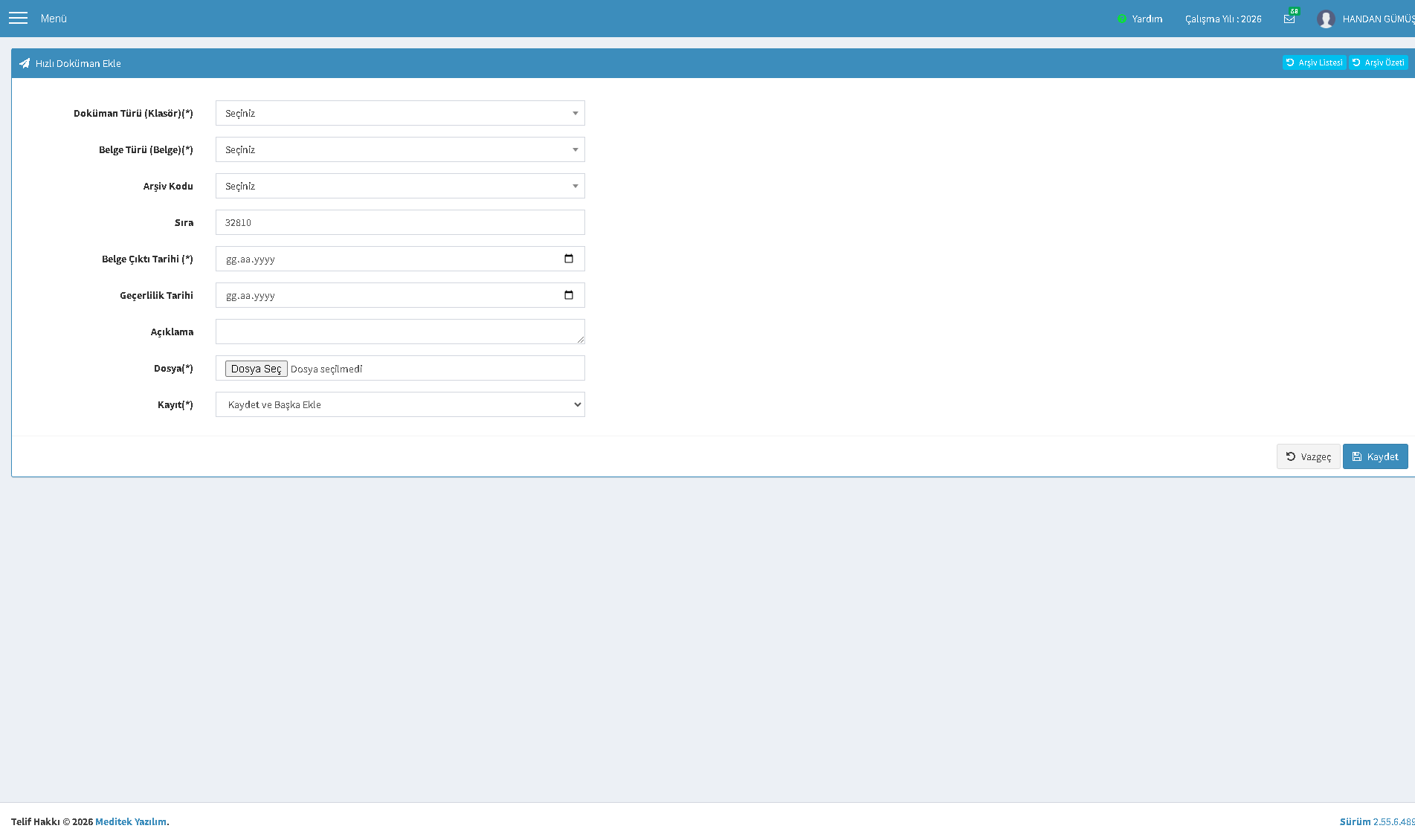
Task: Open the Kayıt select box
Action: 400,404
